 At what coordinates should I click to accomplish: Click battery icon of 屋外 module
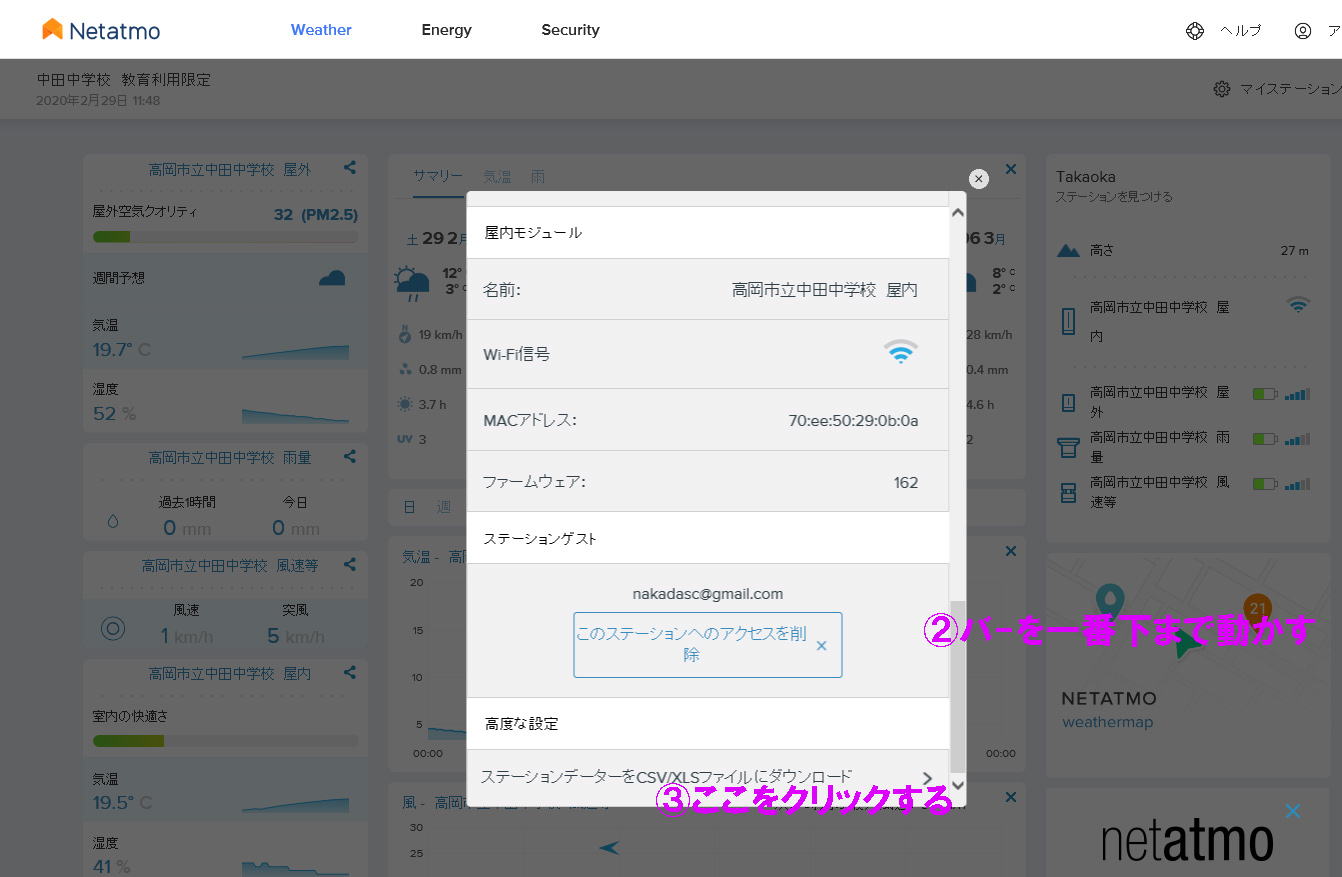1265,394
